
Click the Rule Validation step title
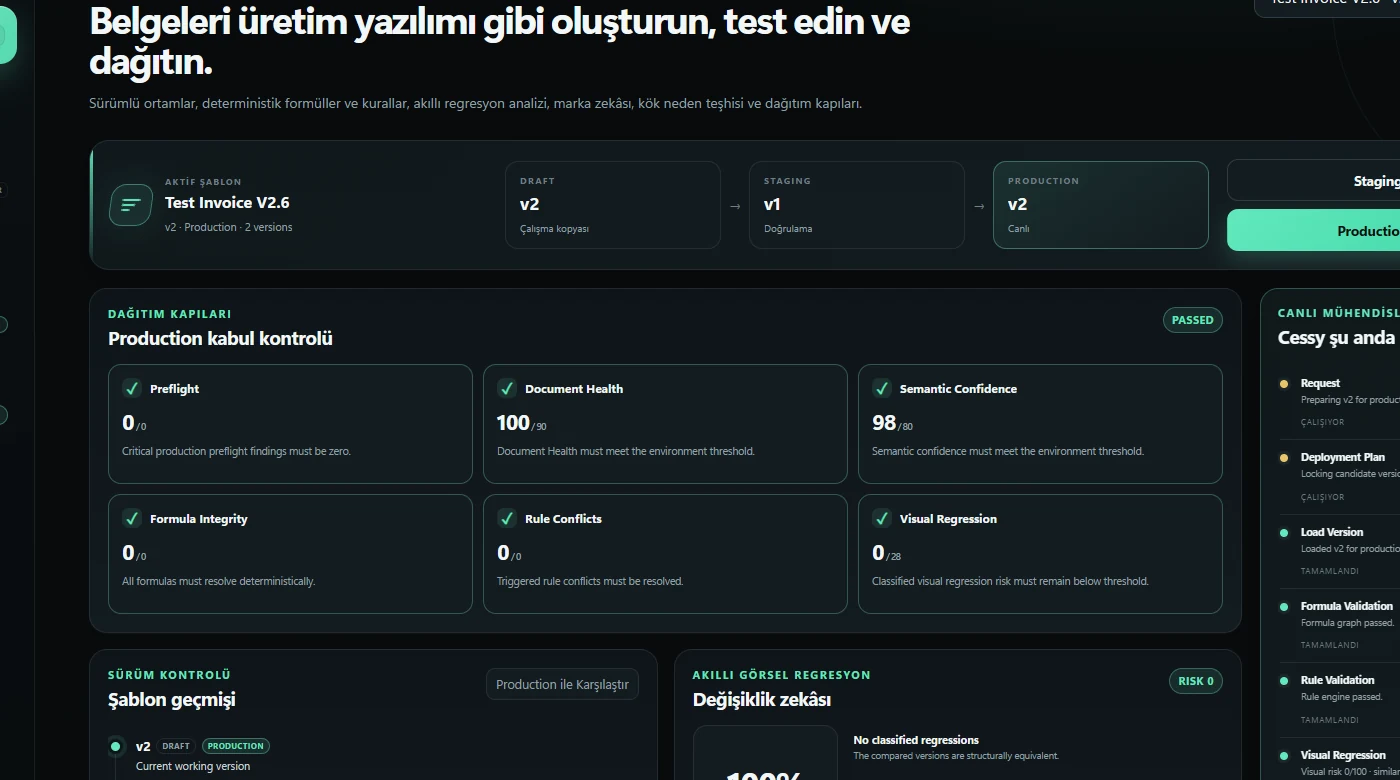coord(1338,680)
